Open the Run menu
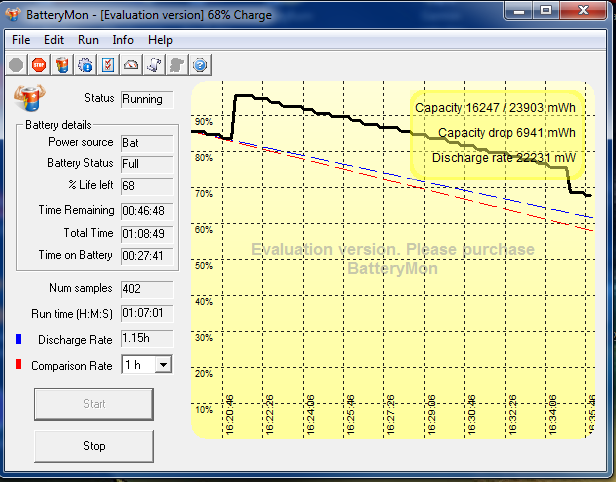This screenshot has width=616, height=482. (x=88, y=40)
